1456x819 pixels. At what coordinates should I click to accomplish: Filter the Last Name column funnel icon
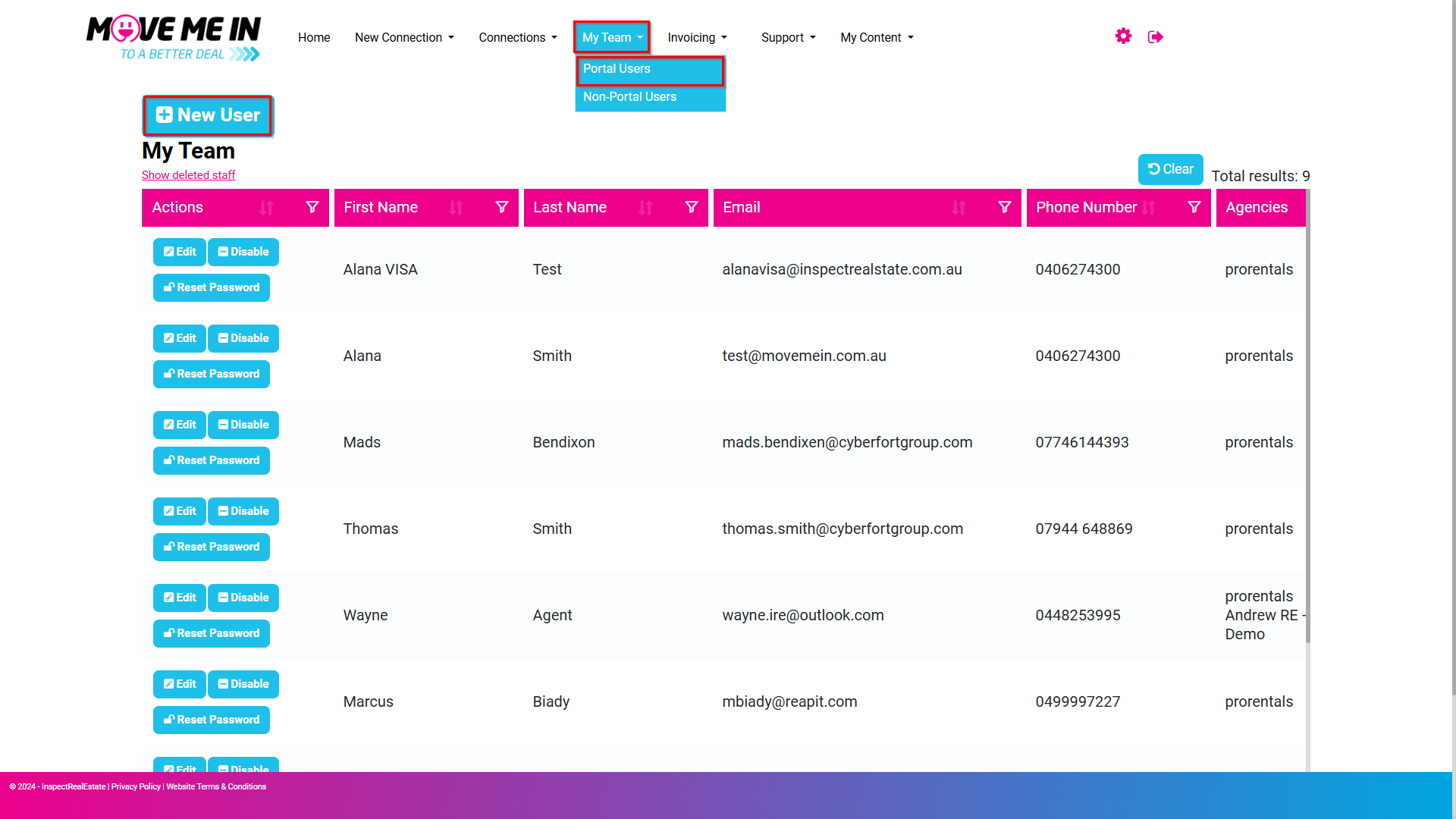(x=692, y=207)
